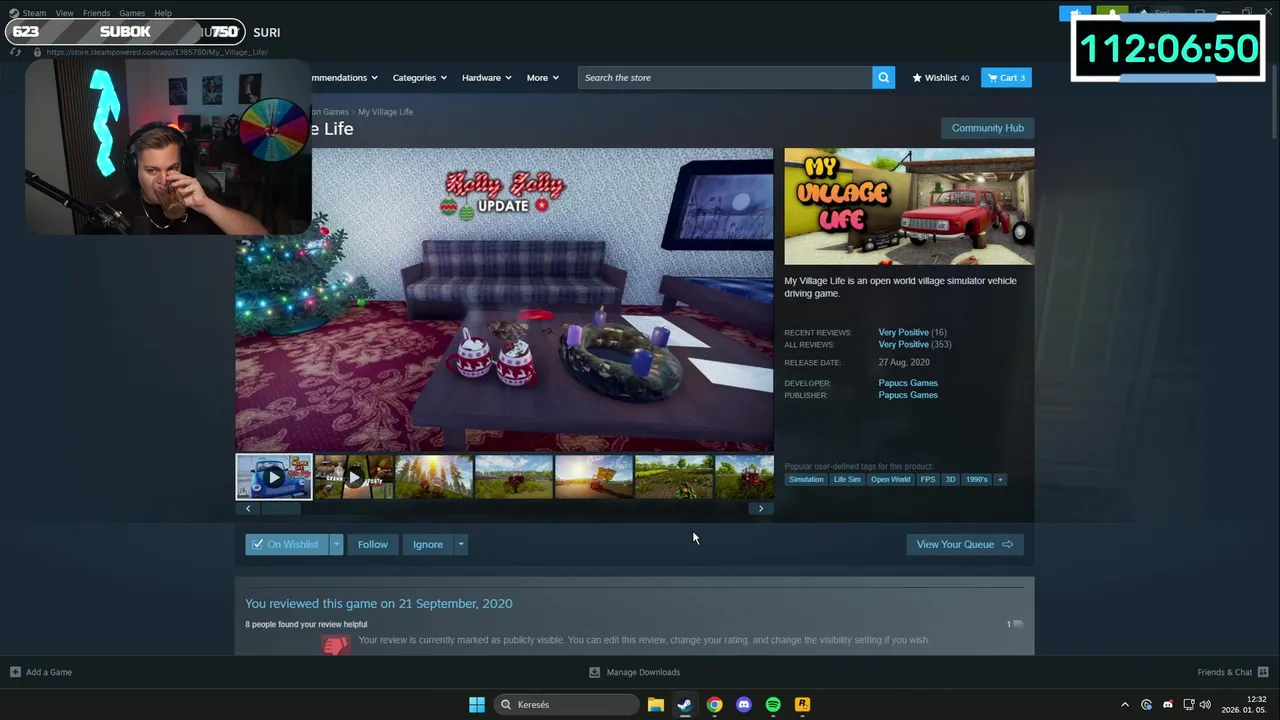Open File Explorer from the taskbar
Screen dimensions: 1280x720
pos(655,704)
